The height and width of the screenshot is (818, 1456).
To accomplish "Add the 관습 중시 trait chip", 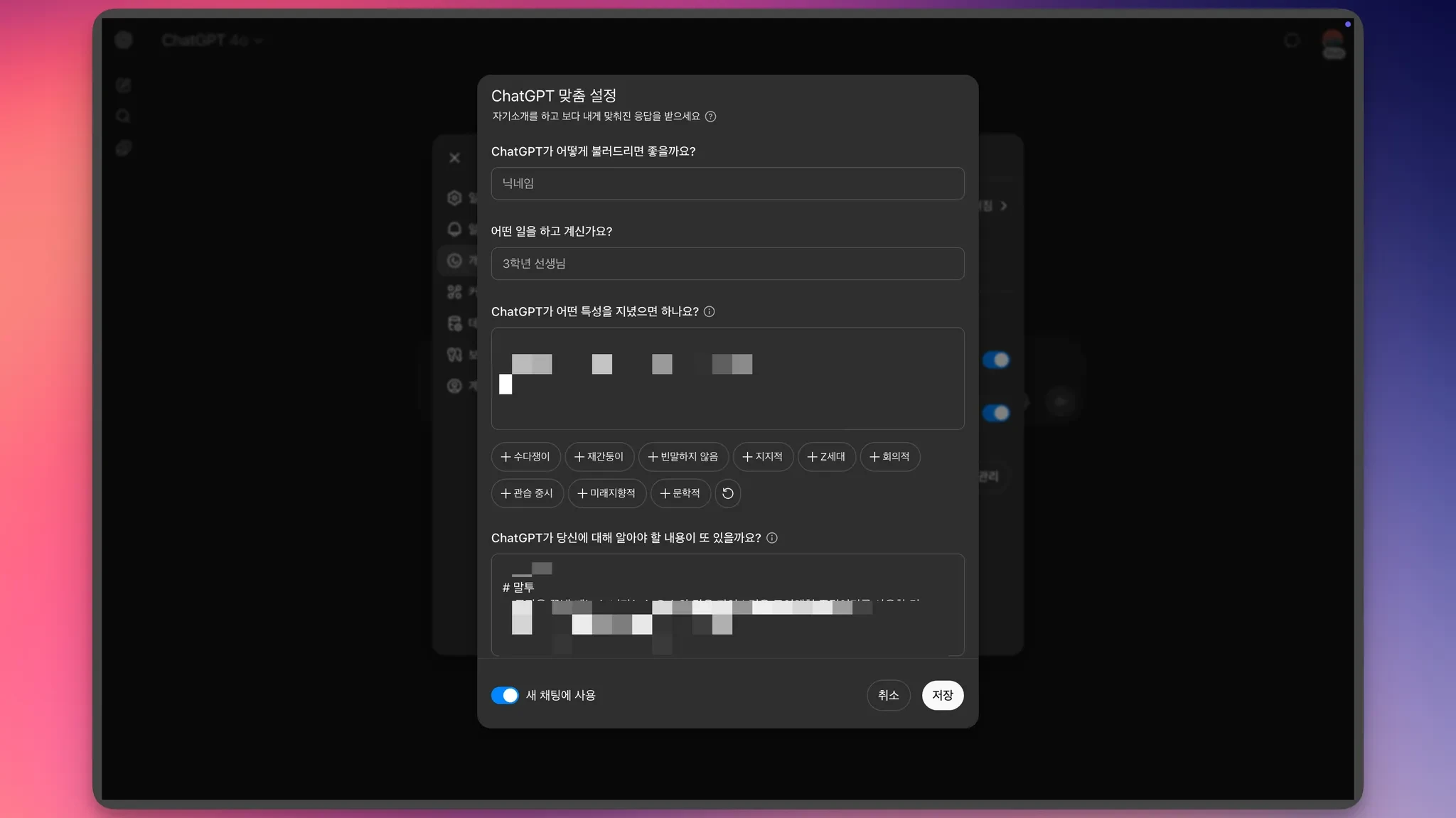I will (528, 493).
